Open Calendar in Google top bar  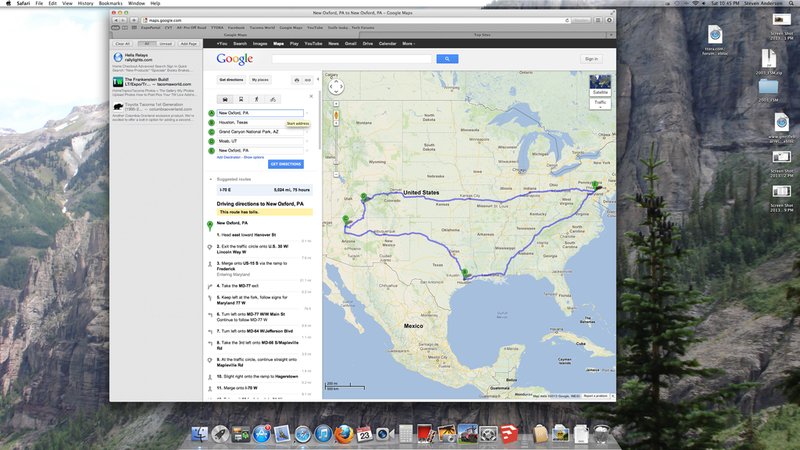[x=388, y=44]
